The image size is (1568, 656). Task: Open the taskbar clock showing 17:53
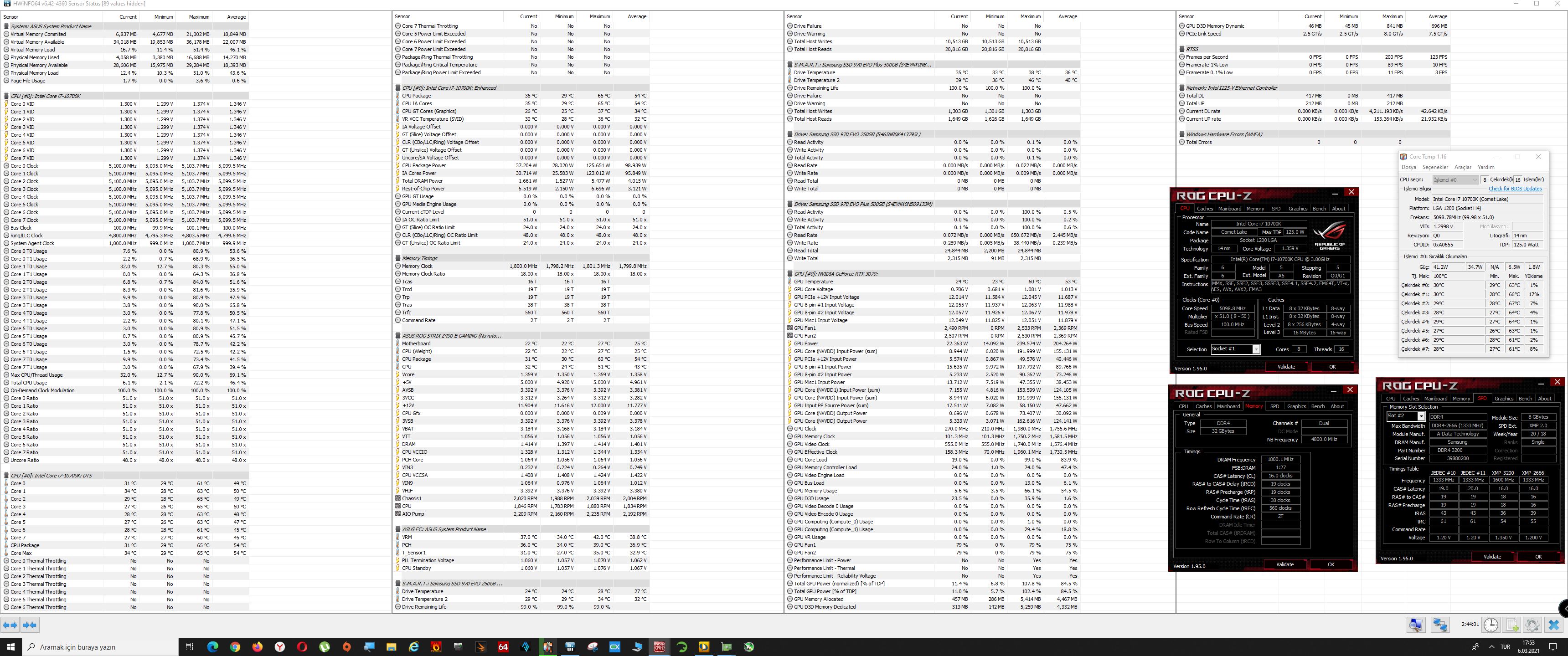click(x=1528, y=647)
